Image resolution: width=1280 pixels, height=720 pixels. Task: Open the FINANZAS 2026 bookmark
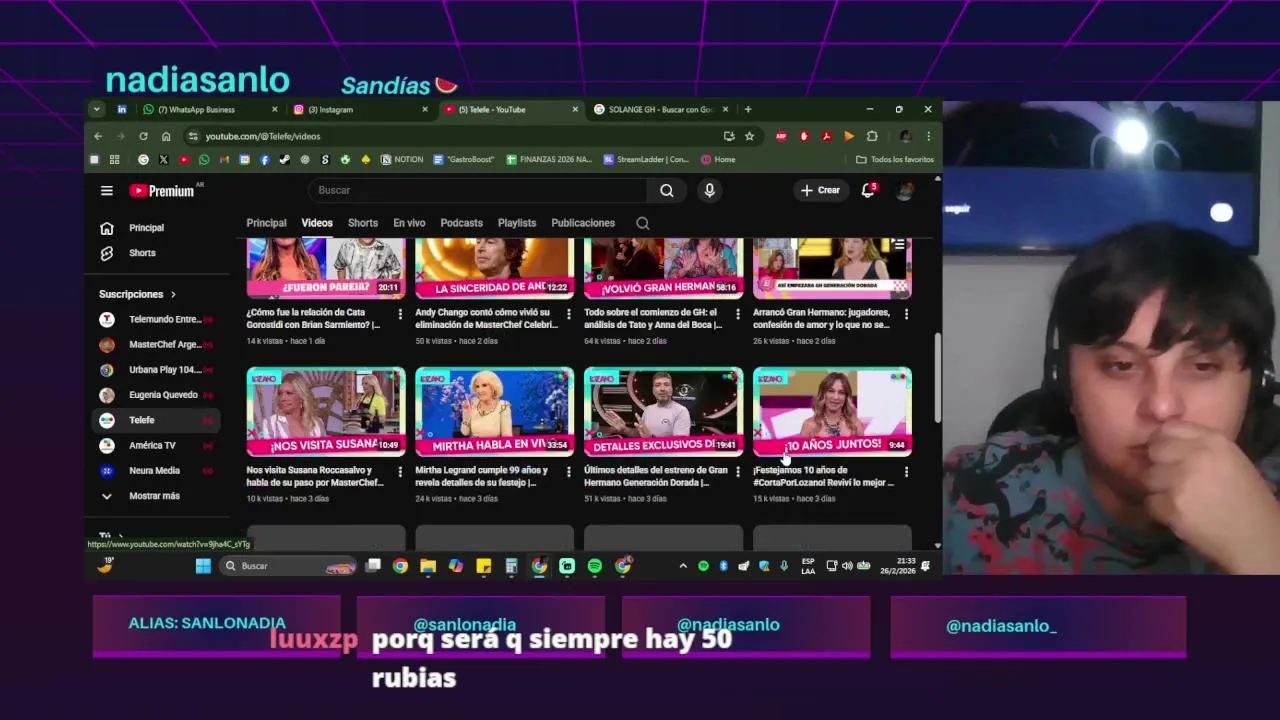coord(549,159)
